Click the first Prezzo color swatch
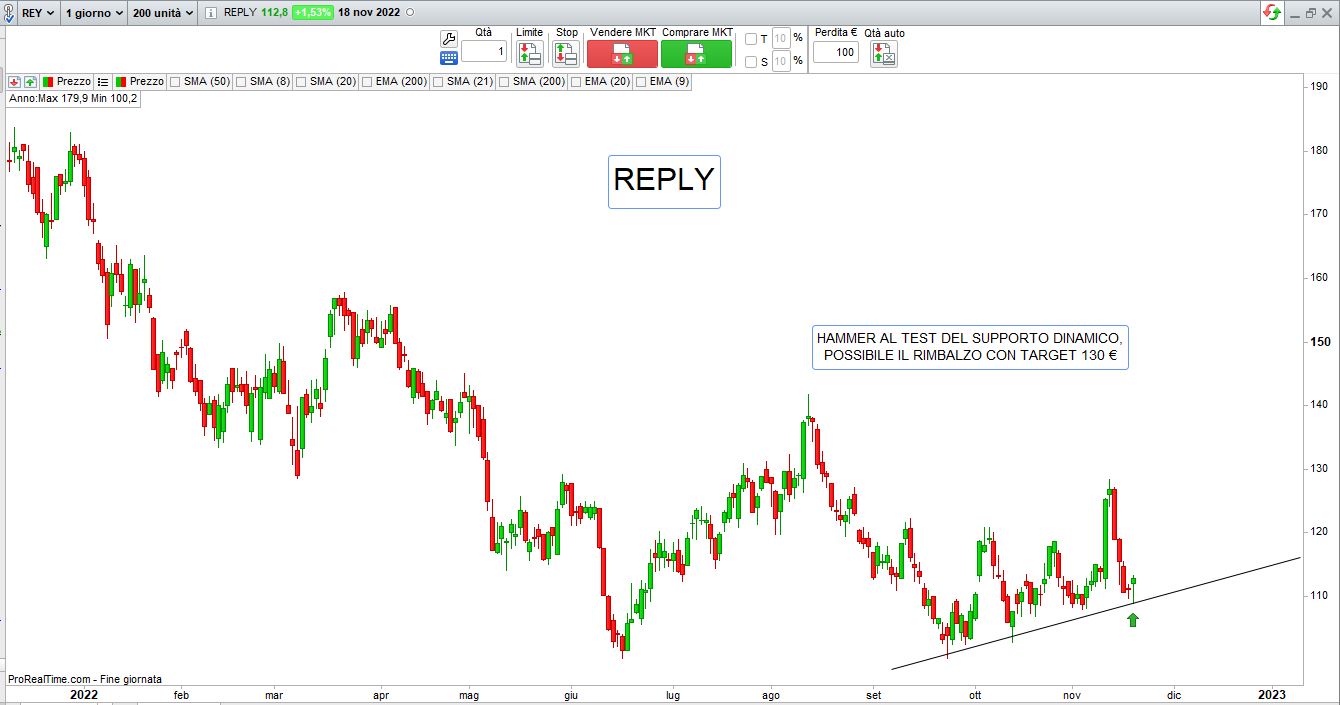Viewport: 1340px width, 705px height. point(48,81)
